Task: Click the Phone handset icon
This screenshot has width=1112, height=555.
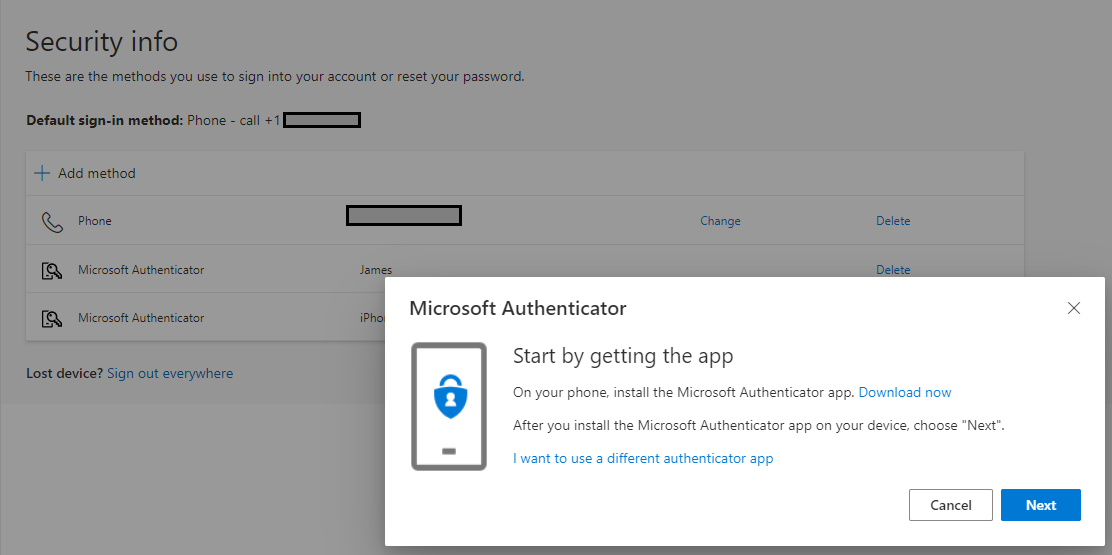Action: (52, 222)
